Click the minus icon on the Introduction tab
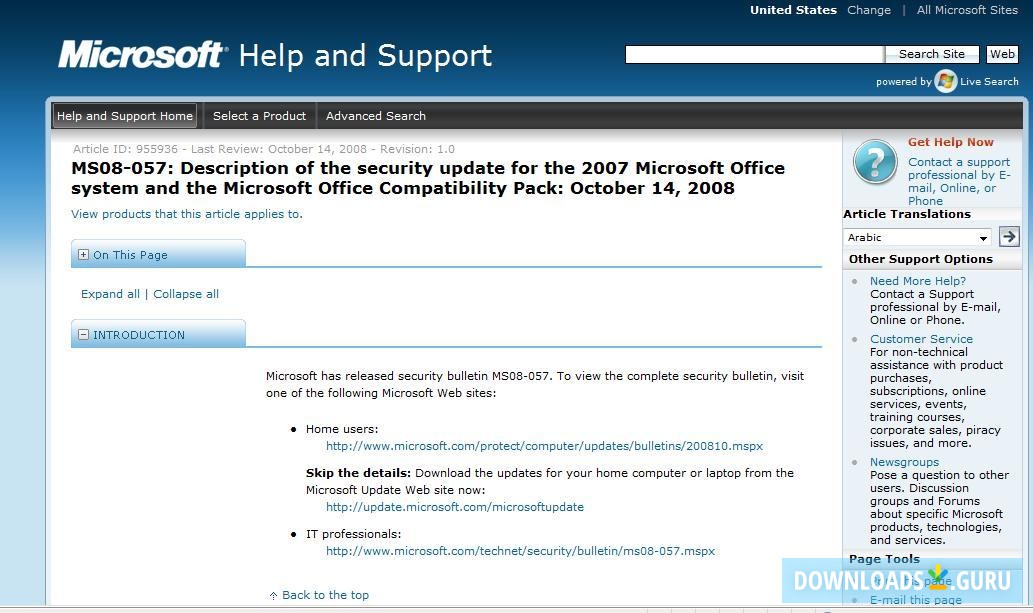1033x613 pixels. (x=84, y=334)
